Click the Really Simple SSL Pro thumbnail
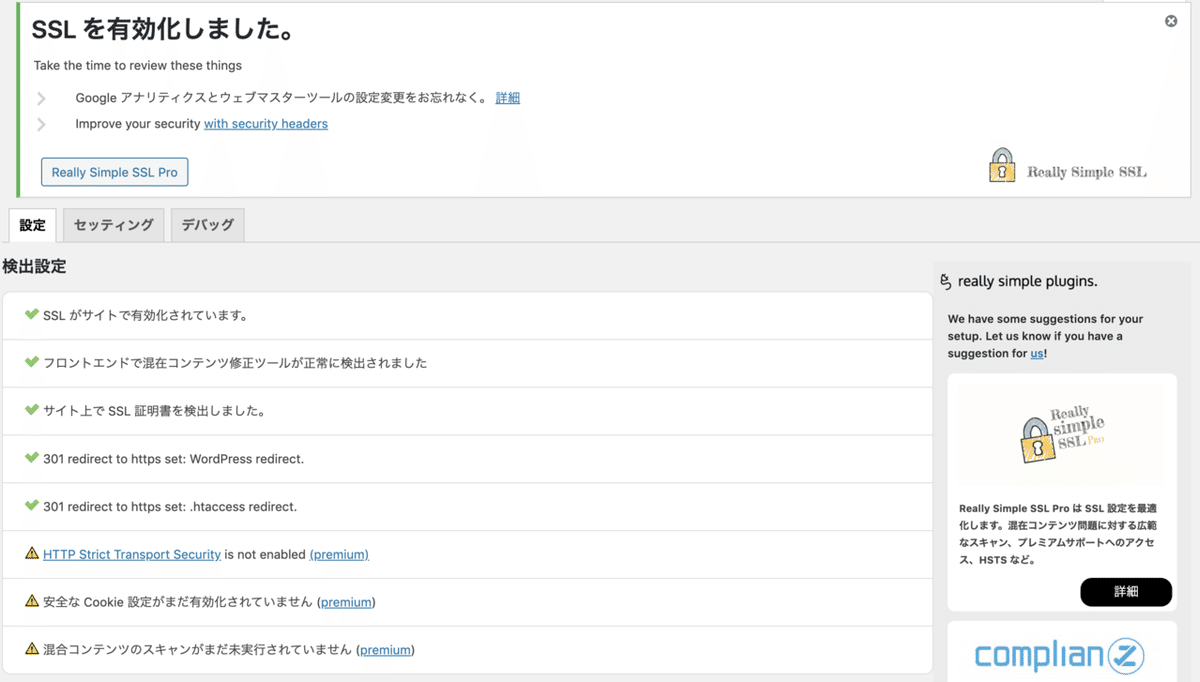The image size is (1200, 682). click(x=1062, y=434)
